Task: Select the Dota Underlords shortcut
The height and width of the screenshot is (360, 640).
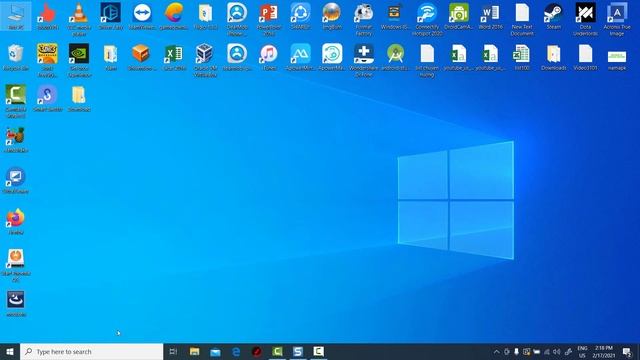Action: 585,19
